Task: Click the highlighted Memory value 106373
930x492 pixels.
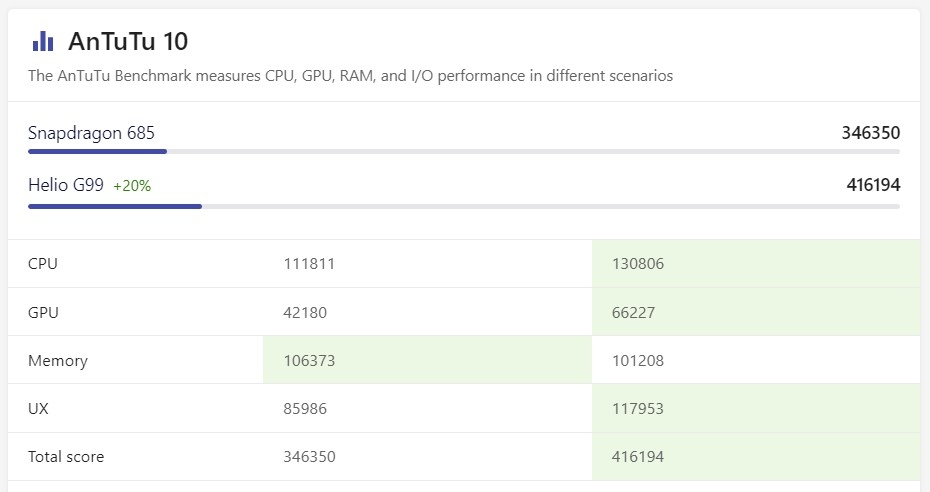Action: [x=309, y=360]
